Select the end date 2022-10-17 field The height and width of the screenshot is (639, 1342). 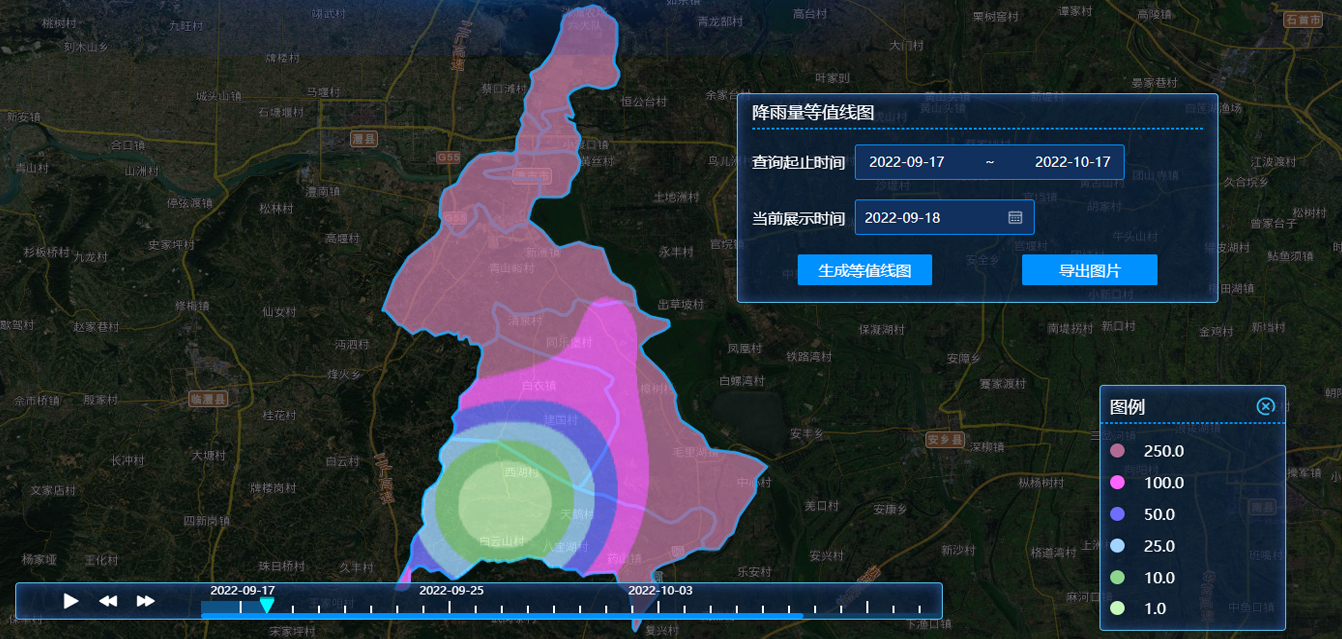pos(1072,162)
